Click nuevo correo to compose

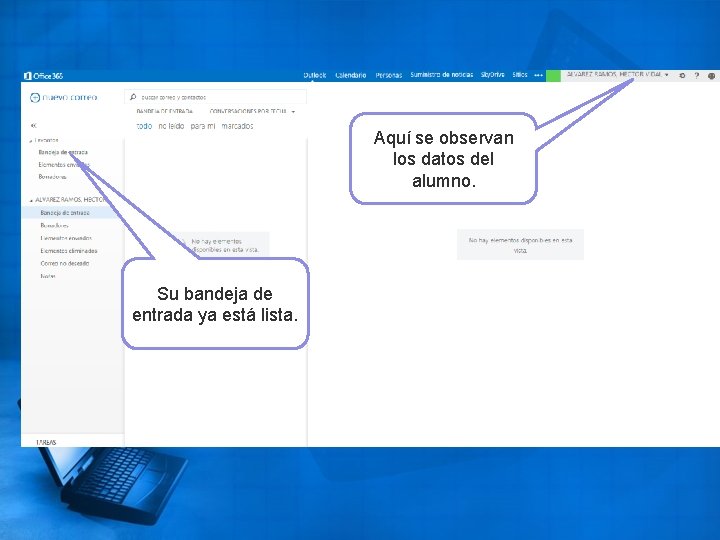pos(69,97)
